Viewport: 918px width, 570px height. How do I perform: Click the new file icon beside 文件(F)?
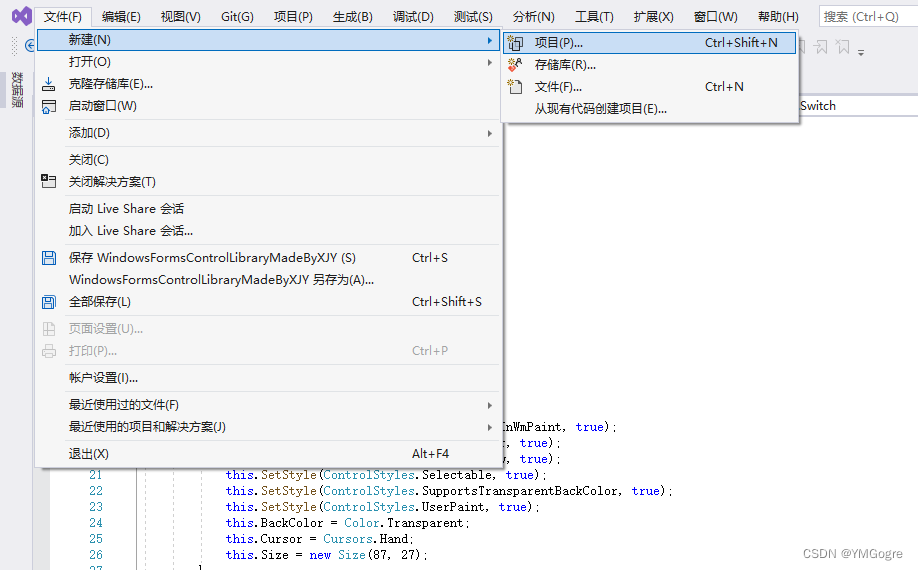[x=515, y=87]
